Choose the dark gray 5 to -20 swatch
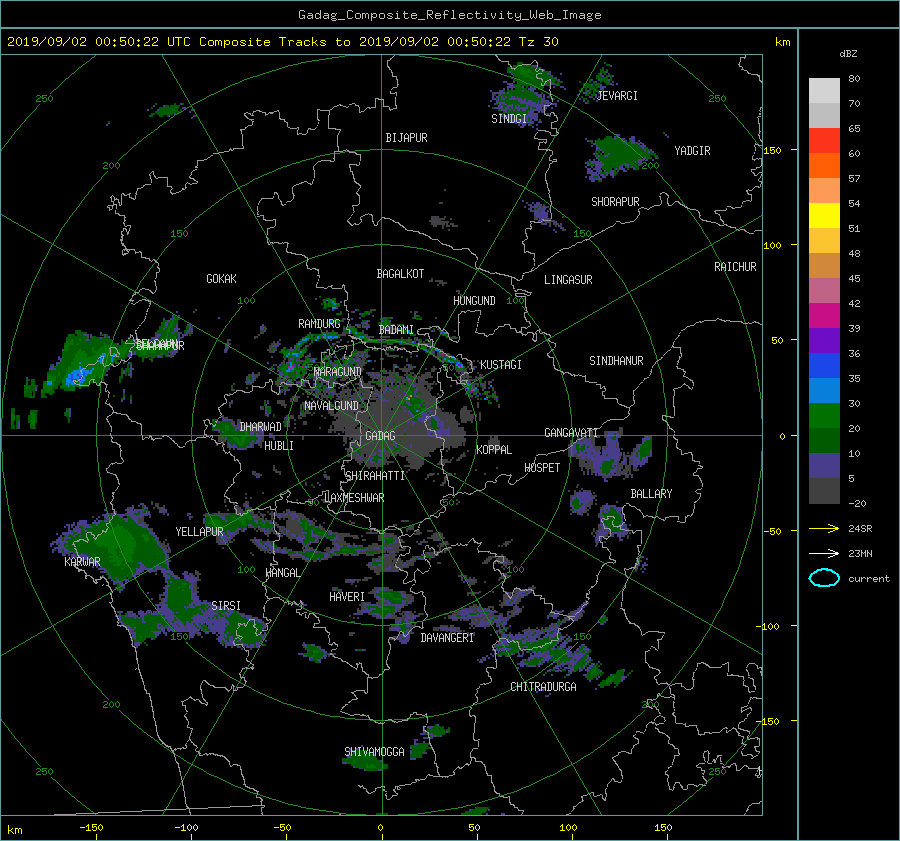The image size is (900, 841). click(824, 491)
